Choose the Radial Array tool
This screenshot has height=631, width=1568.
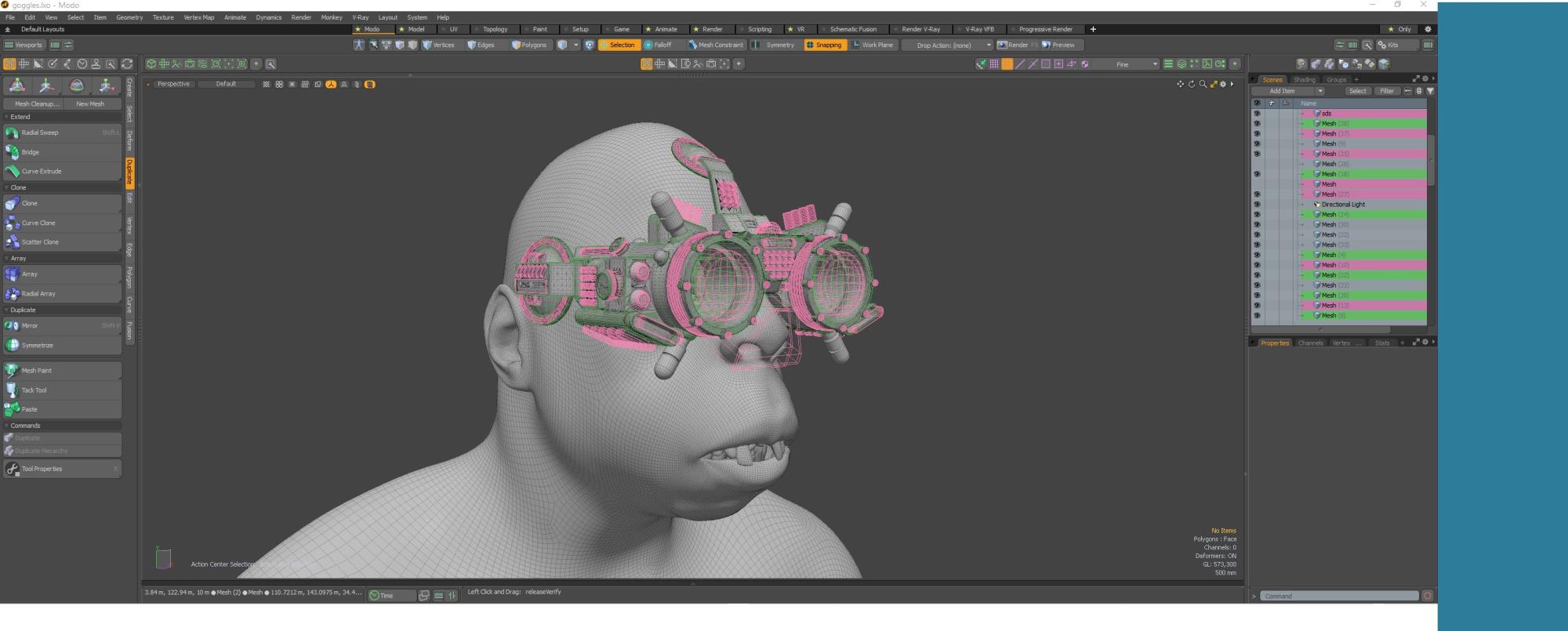coord(62,294)
